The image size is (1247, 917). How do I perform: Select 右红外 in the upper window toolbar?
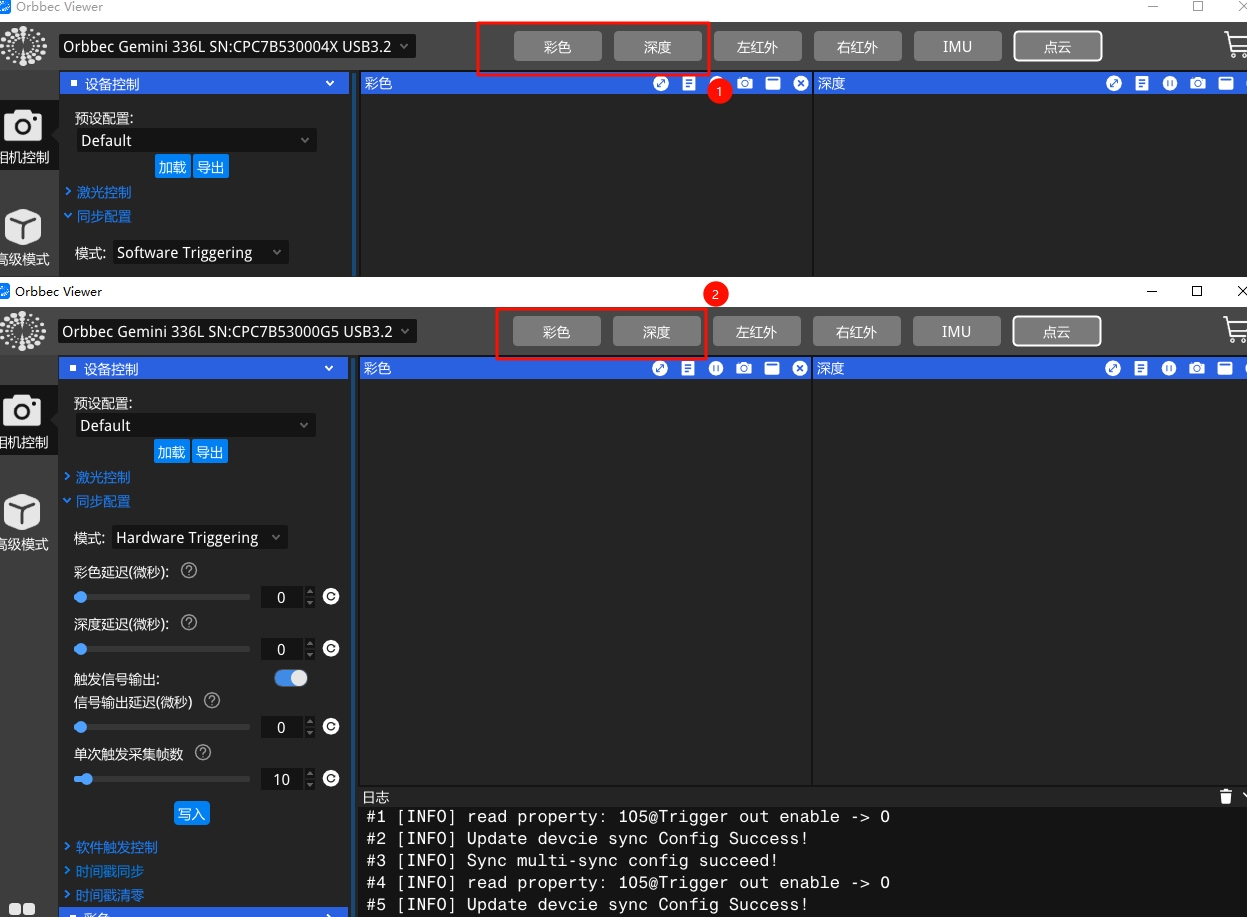point(857,46)
